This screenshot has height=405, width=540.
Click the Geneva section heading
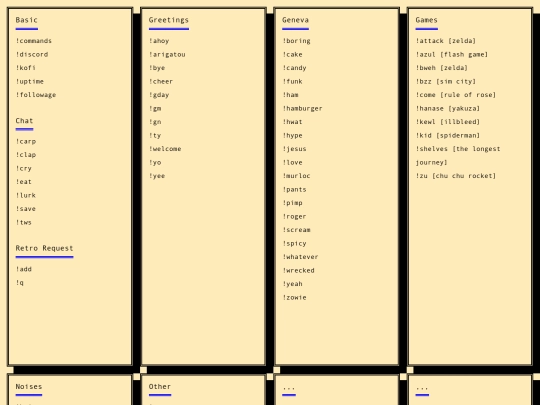[295, 20]
